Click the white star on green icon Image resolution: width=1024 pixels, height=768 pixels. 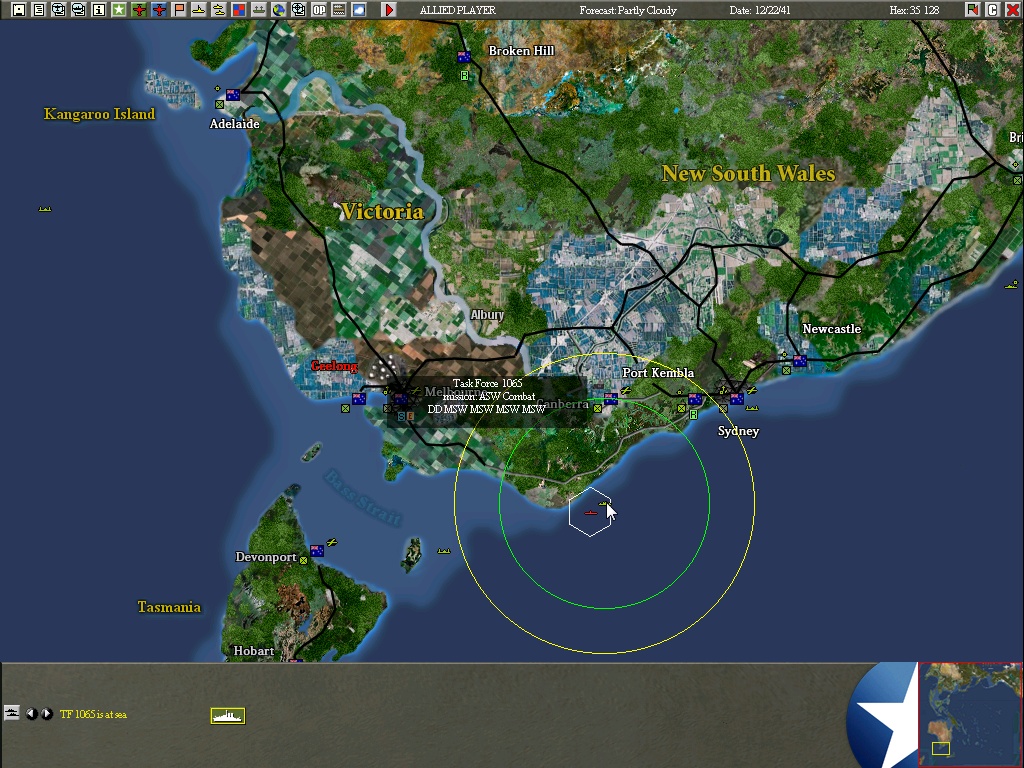119,10
